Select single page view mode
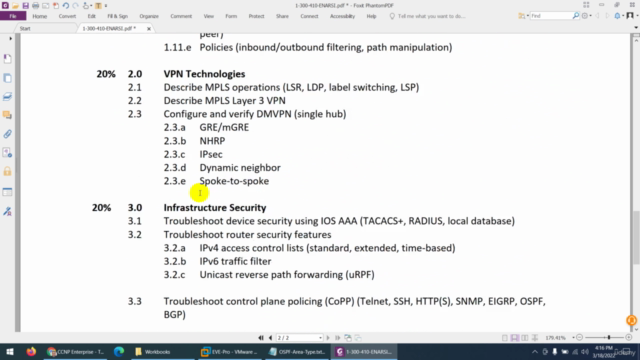The height and width of the screenshot is (360, 640). click(505, 338)
